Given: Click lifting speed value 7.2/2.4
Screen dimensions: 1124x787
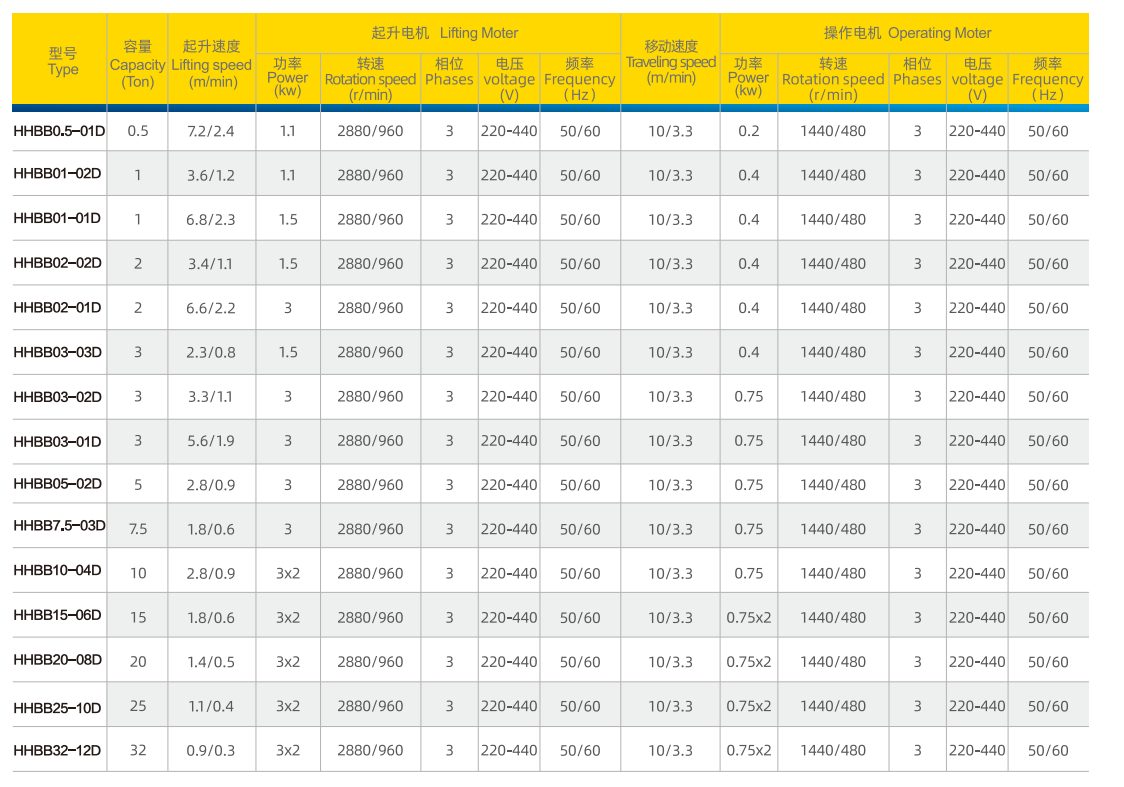Looking at the screenshot, I should (x=211, y=132).
